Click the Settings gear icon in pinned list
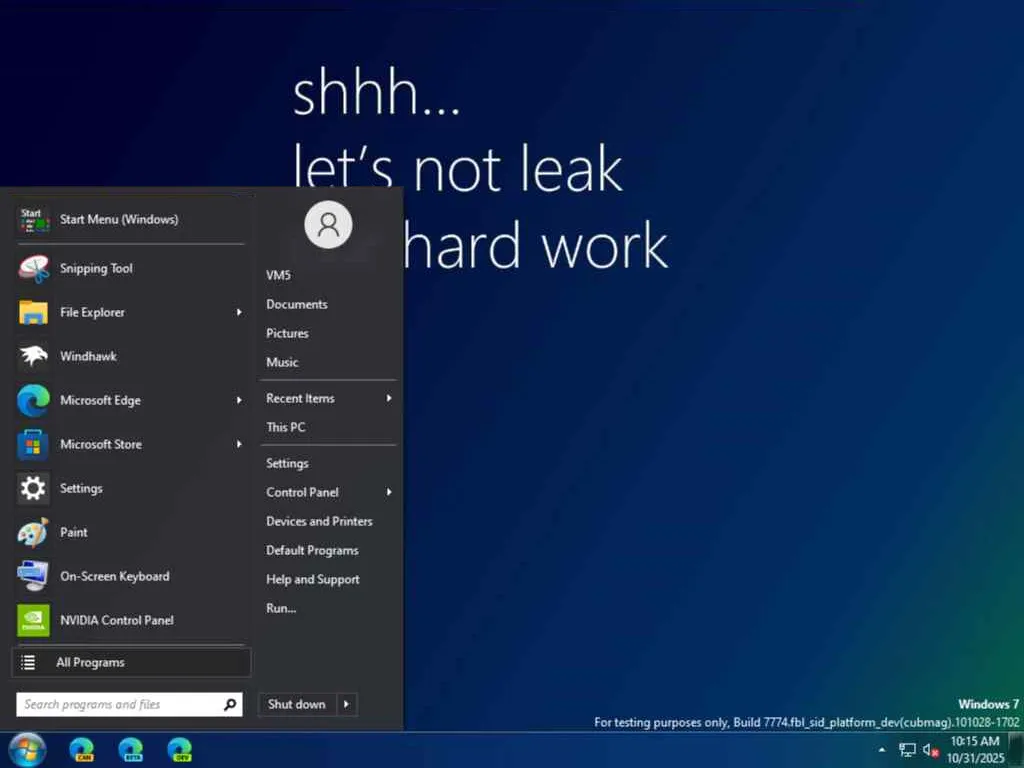Viewport: 1024px width, 768px height. pos(33,488)
